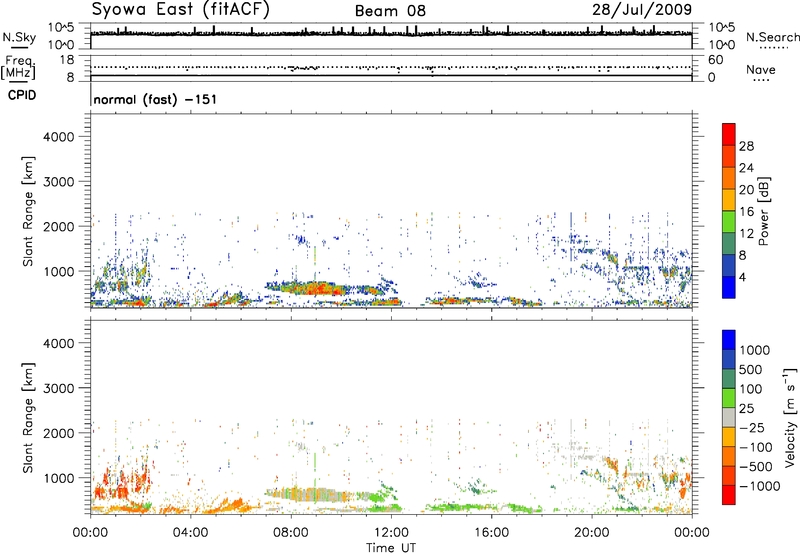Click the '-1000' velocity colorbar value
This screenshot has height=554, width=800.
tap(760, 486)
